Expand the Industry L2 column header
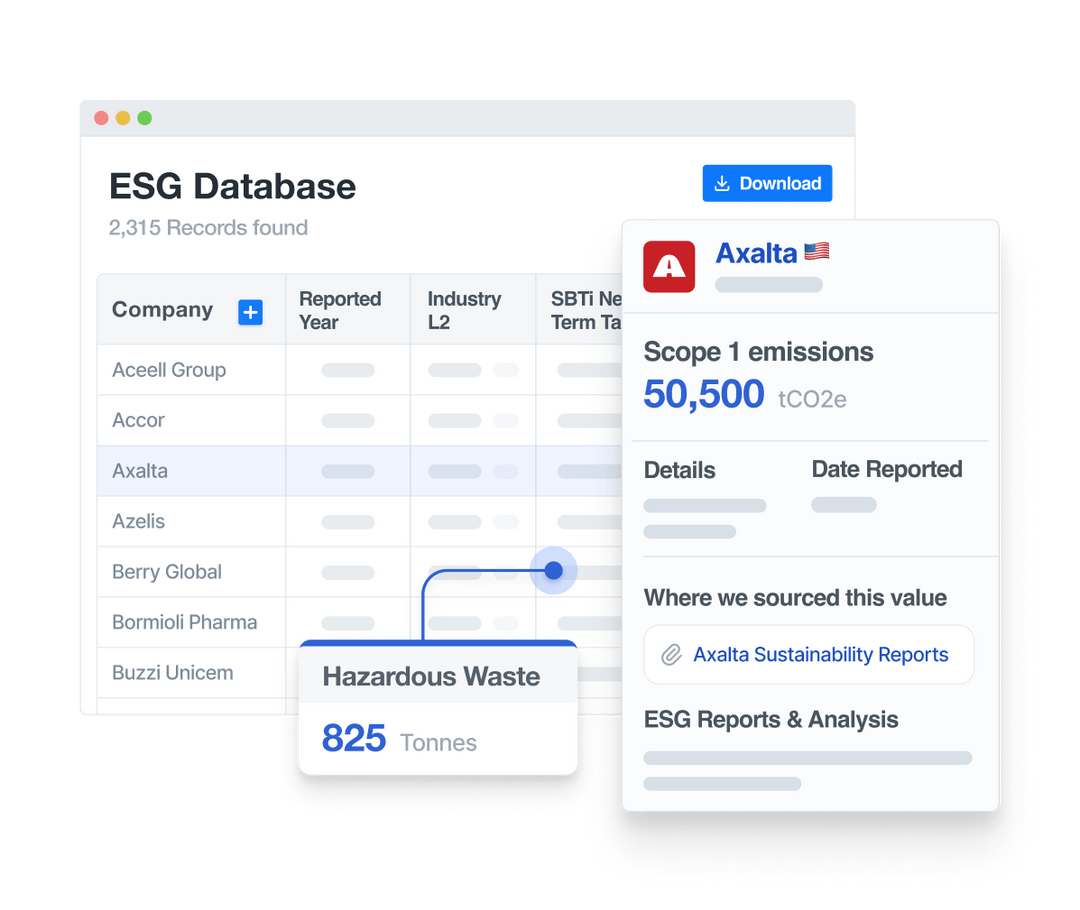 click(464, 309)
